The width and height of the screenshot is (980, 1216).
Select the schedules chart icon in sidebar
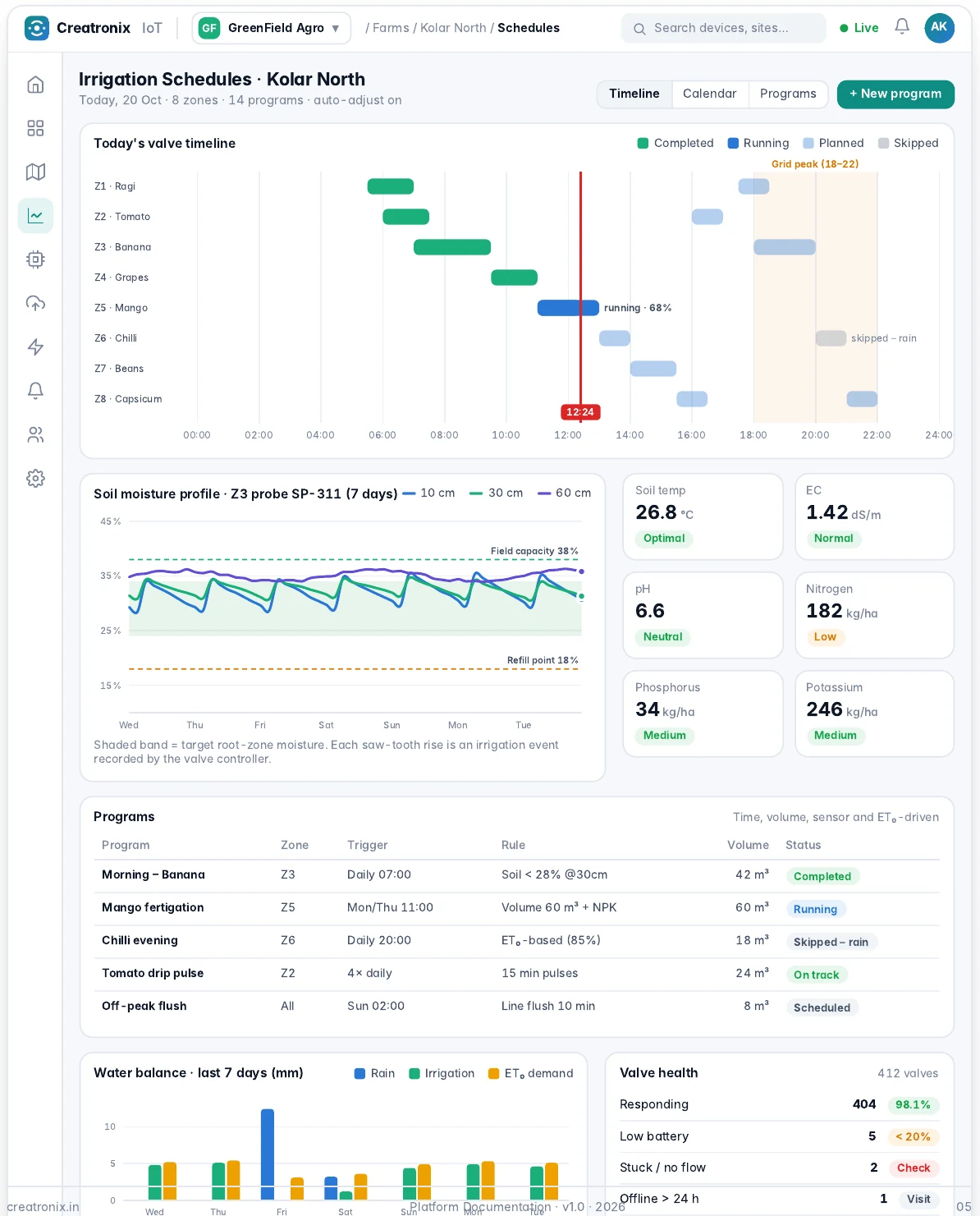click(35, 216)
